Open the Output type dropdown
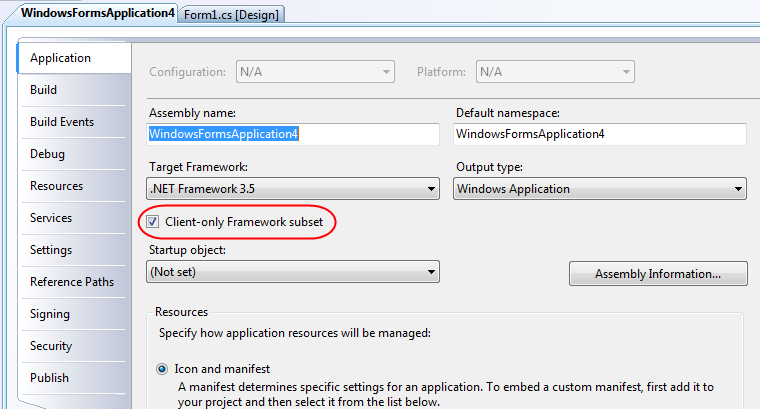Screen dimensions: 760x409 [x=600, y=189]
